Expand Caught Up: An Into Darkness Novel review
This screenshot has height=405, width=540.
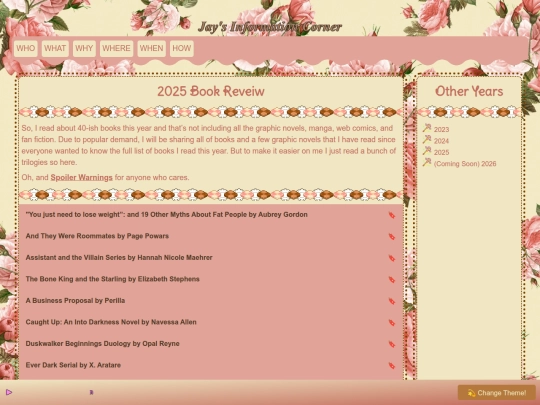click(211, 322)
